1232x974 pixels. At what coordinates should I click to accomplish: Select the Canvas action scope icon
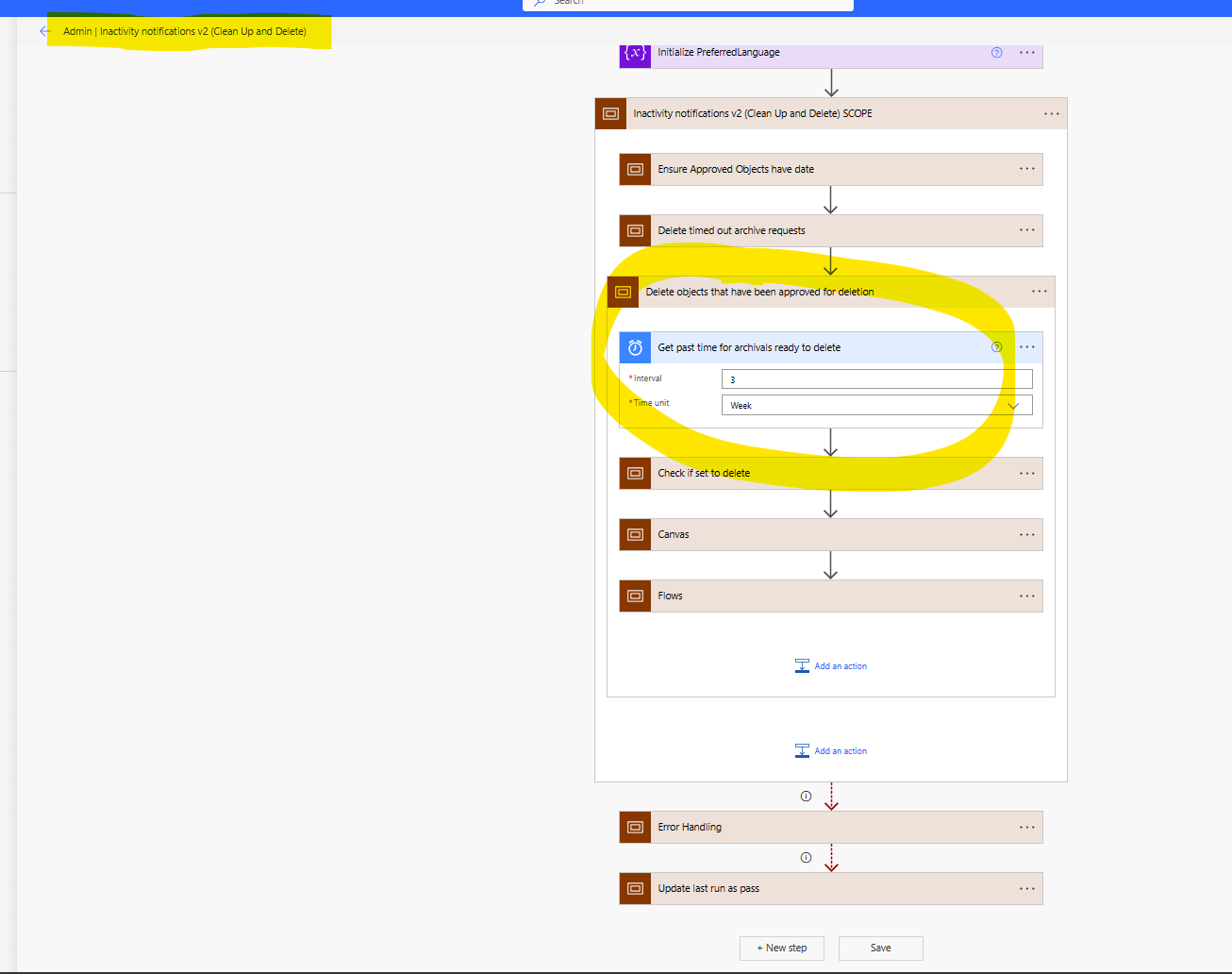[635, 534]
